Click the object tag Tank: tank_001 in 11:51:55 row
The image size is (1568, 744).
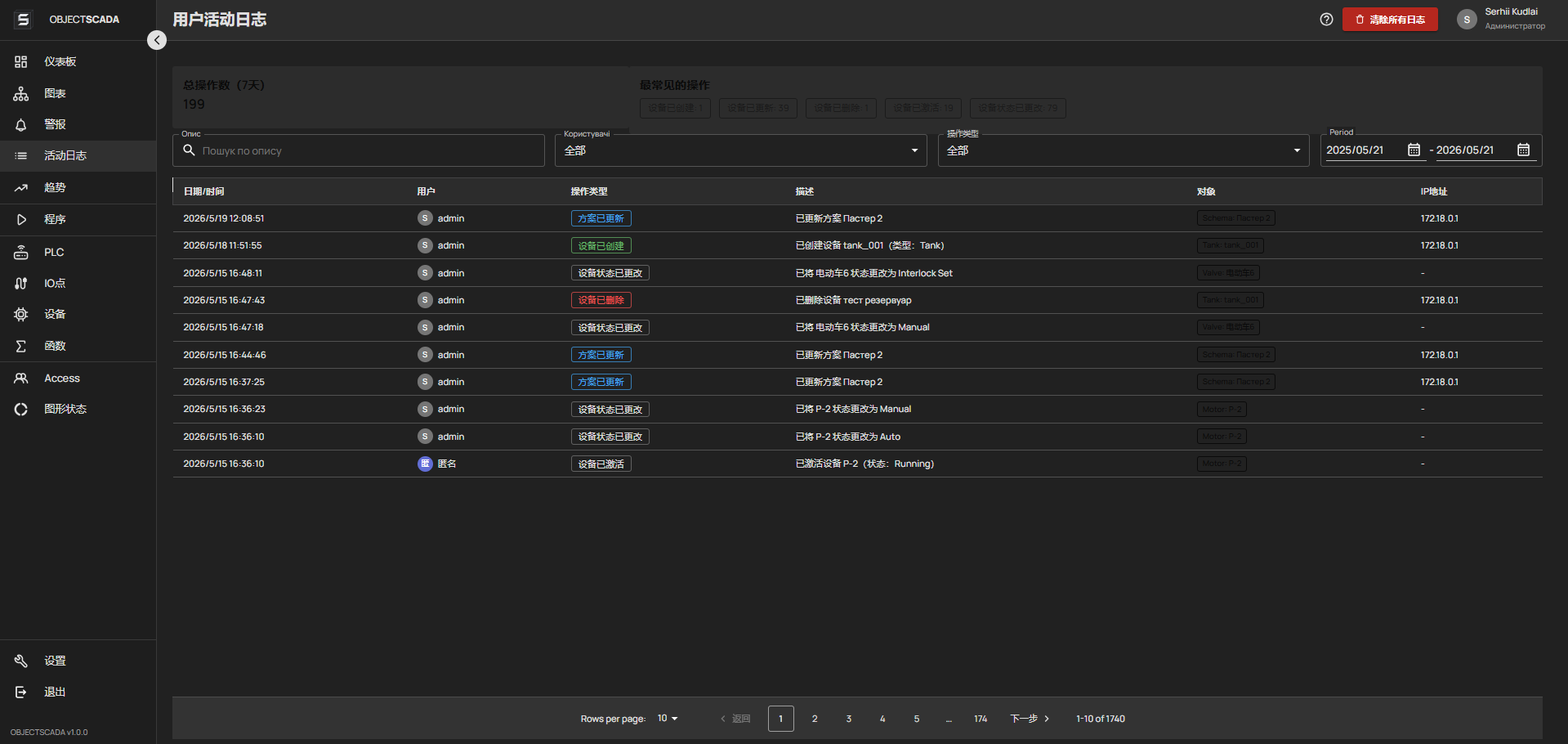(x=1231, y=245)
